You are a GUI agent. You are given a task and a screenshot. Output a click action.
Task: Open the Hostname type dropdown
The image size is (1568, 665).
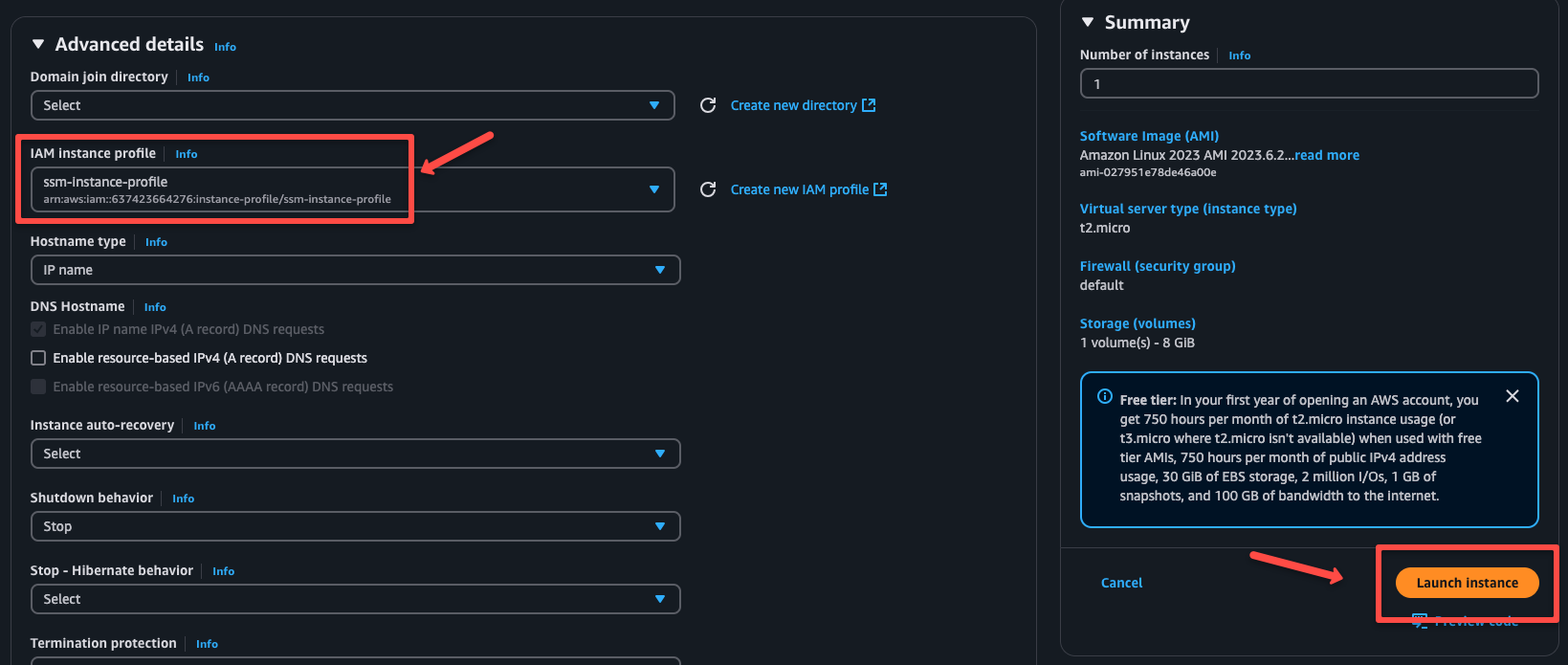(x=356, y=270)
